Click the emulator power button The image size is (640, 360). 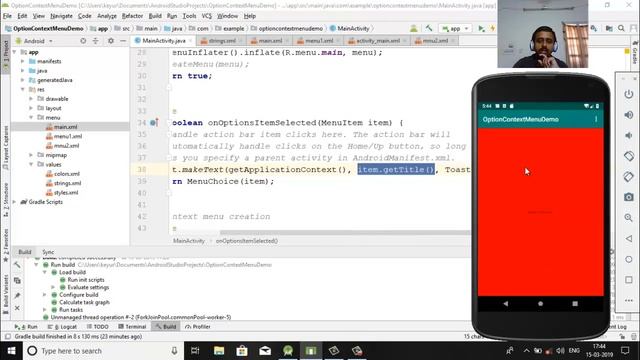pyautogui.click(x=629, y=94)
